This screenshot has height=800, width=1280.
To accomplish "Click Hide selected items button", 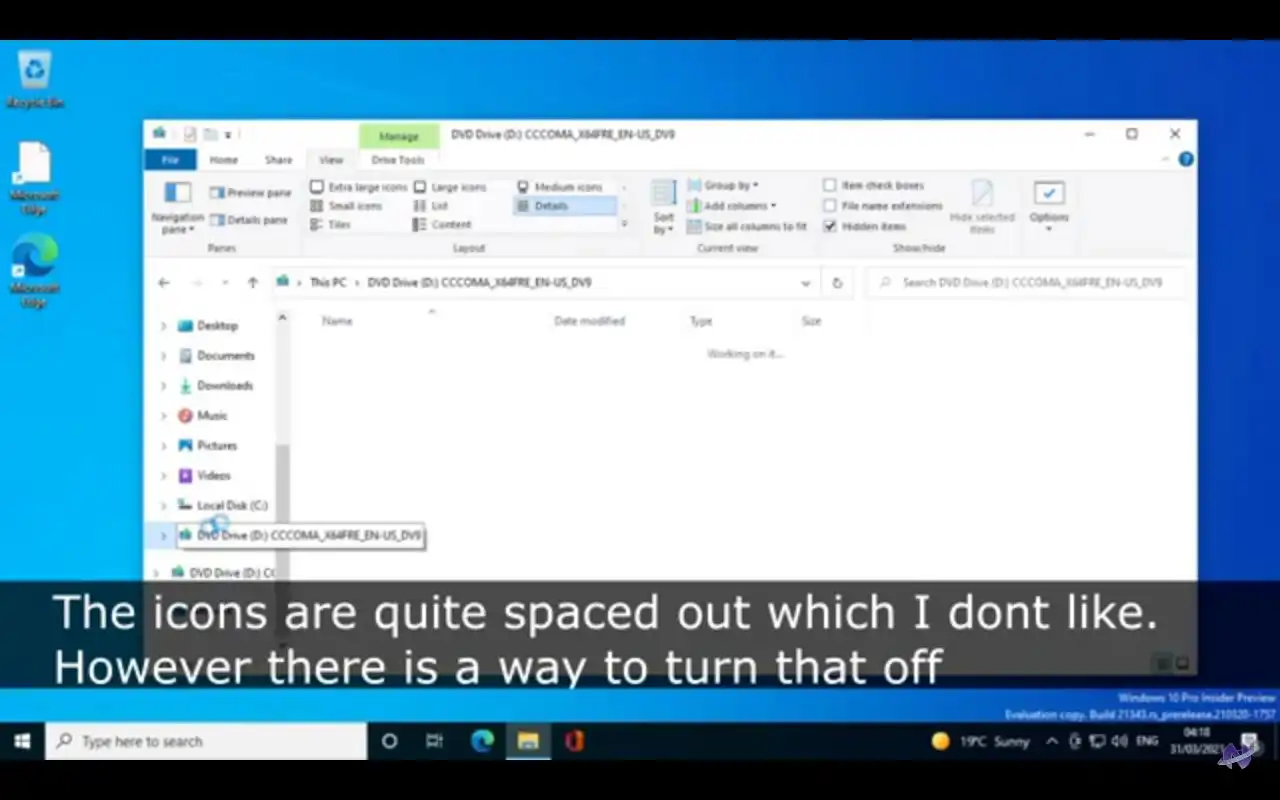I will [982, 208].
